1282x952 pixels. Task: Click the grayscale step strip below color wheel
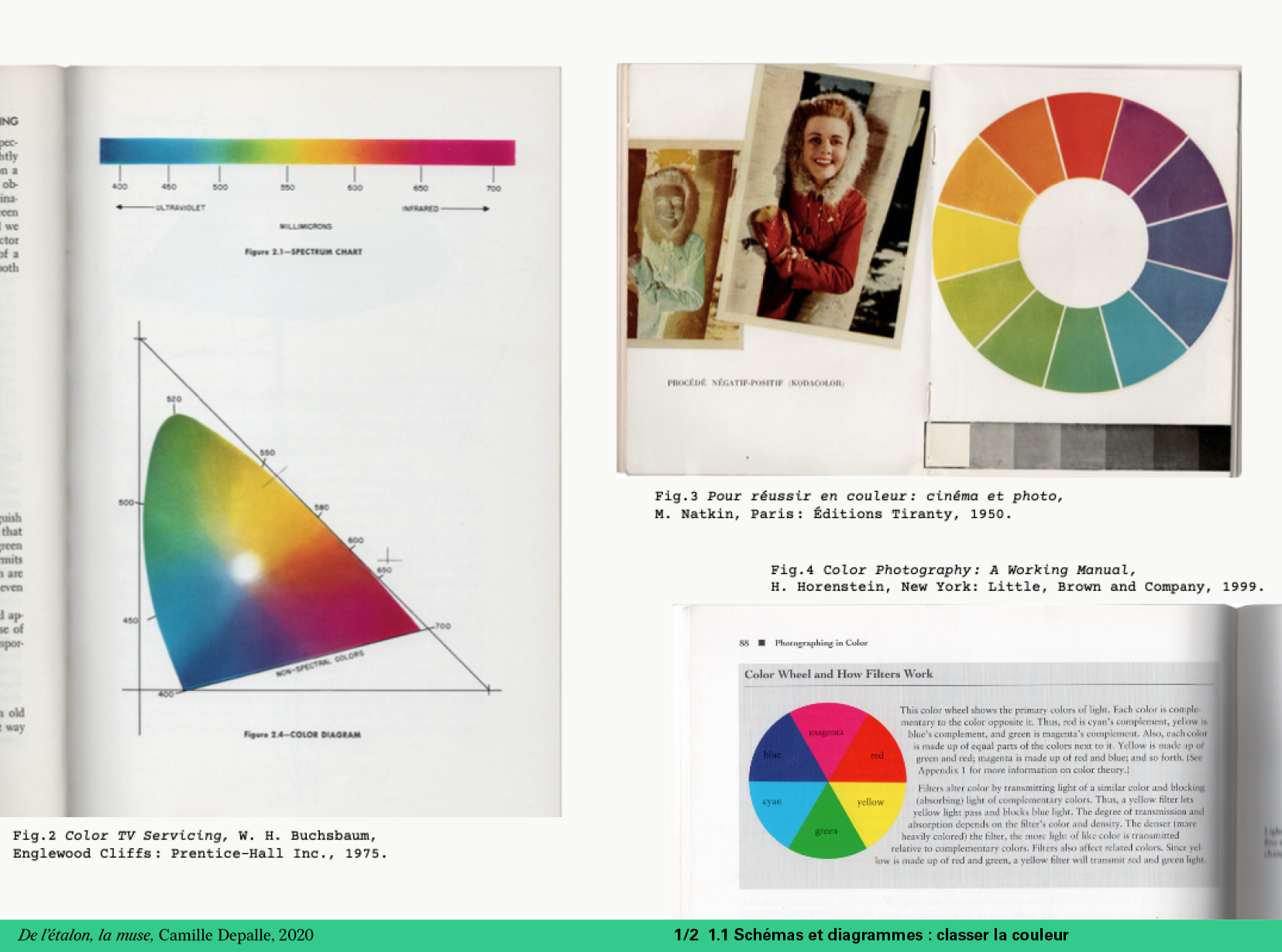(x=1077, y=446)
